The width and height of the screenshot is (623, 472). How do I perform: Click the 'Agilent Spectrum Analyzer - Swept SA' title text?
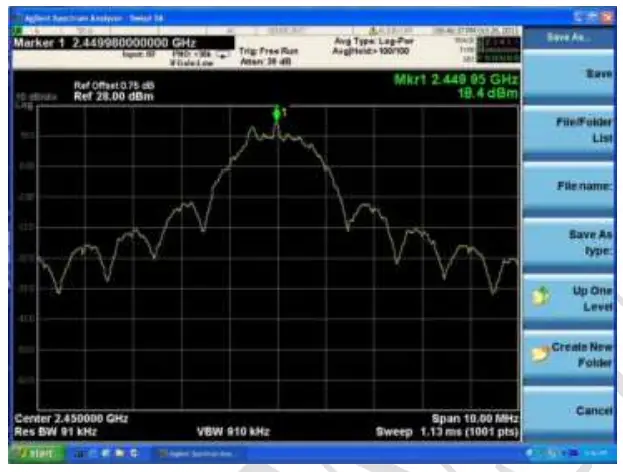(x=94, y=18)
